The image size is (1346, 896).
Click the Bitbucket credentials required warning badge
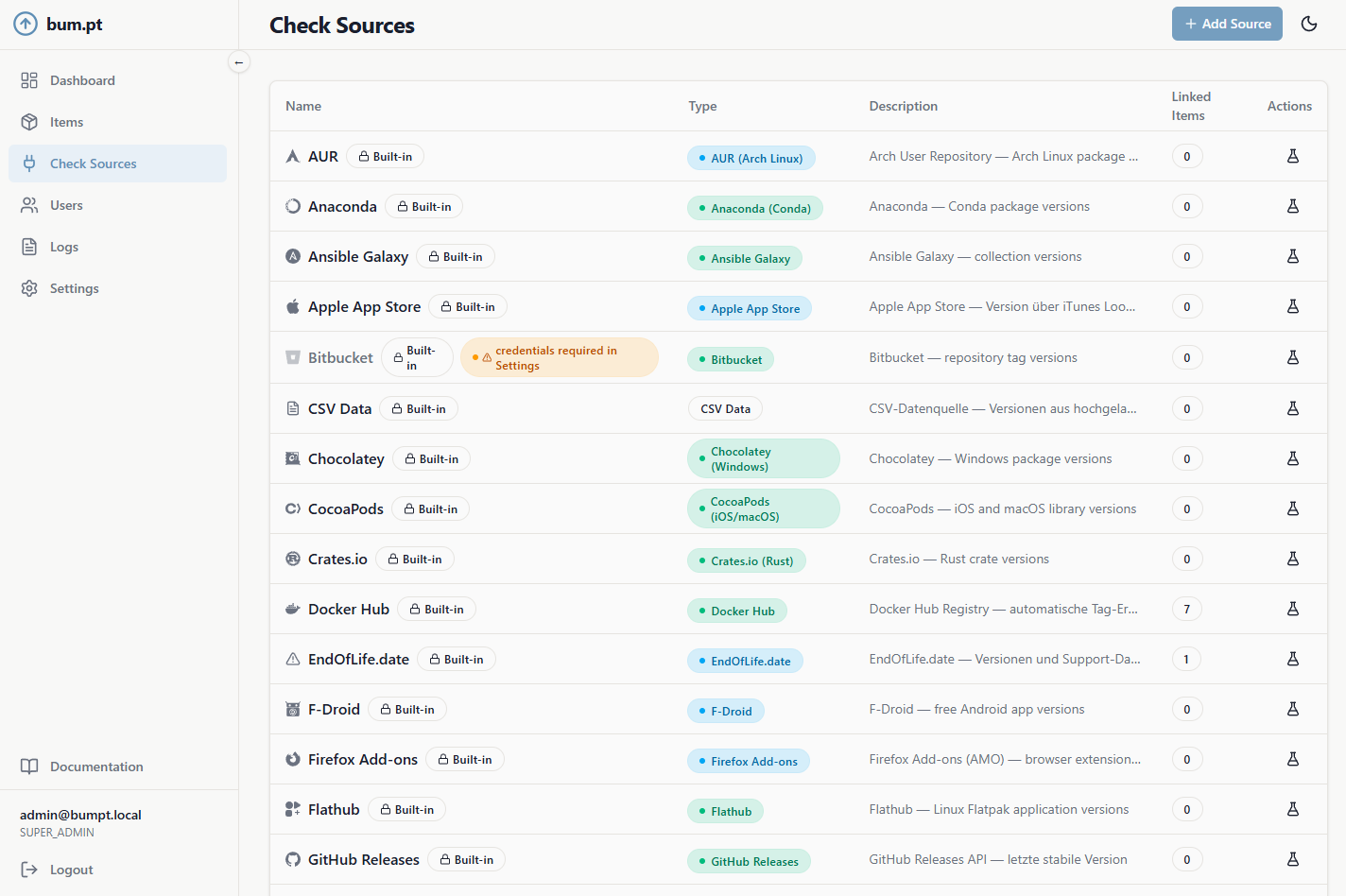(x=560, y=357)
